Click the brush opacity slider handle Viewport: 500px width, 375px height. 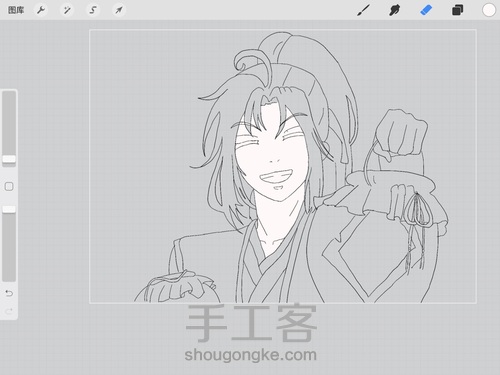click(9, 209)
